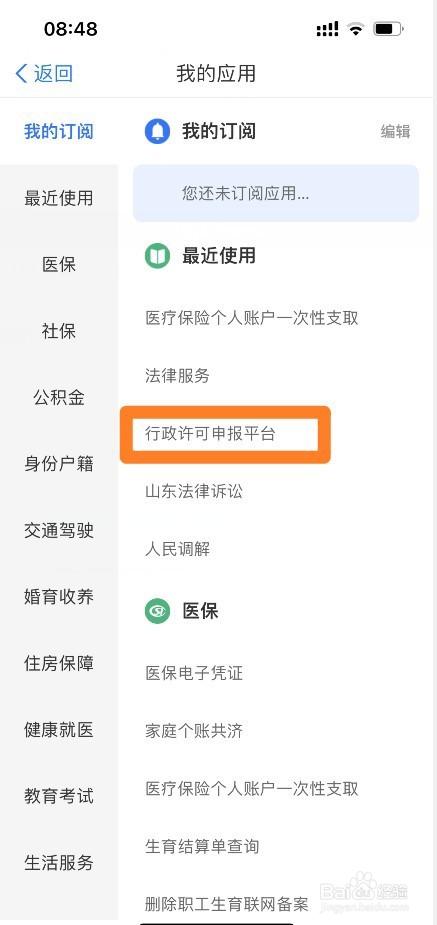Open the 社保 sidebar category
437x925 pixels.
pyautogui.click(x=59, y=331)
